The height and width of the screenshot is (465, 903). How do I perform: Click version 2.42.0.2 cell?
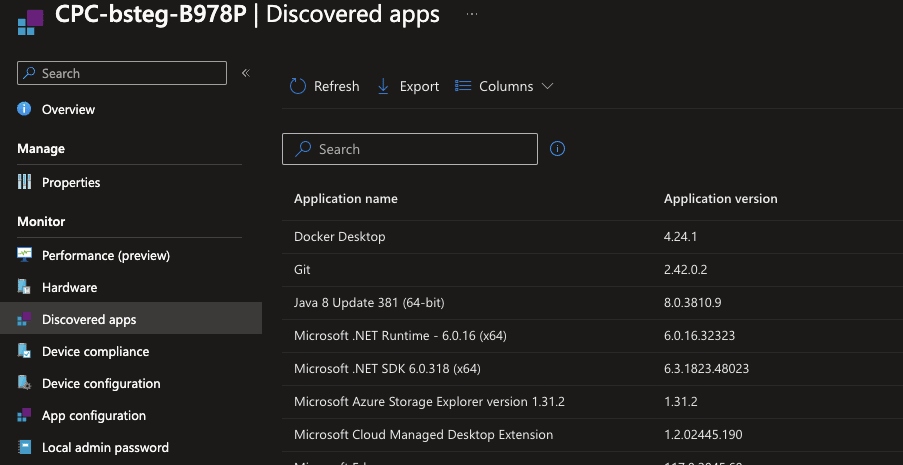click(x=685, y=270)
